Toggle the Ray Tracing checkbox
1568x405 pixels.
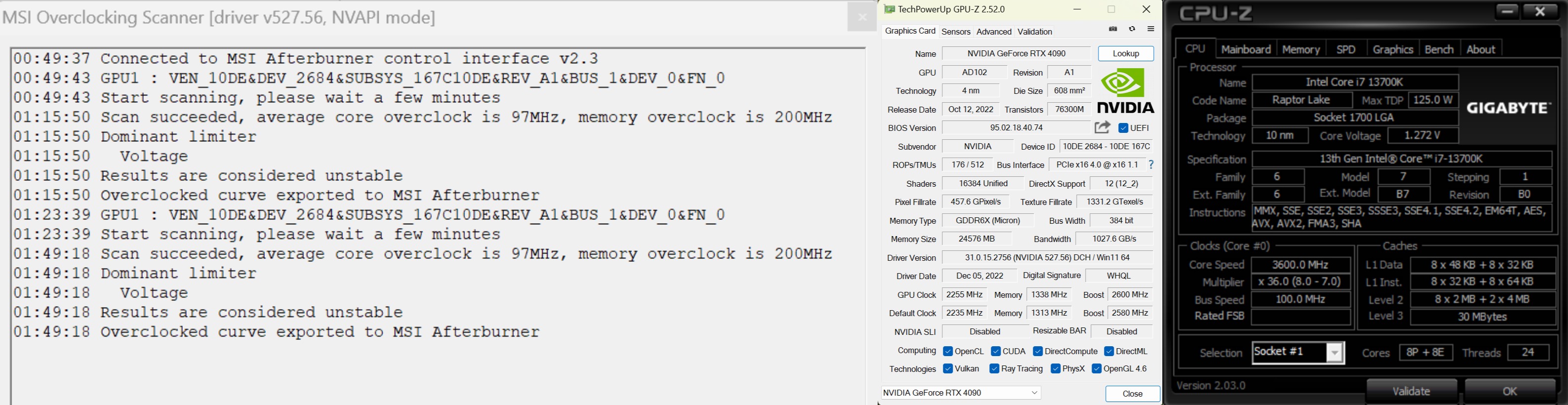994,368
